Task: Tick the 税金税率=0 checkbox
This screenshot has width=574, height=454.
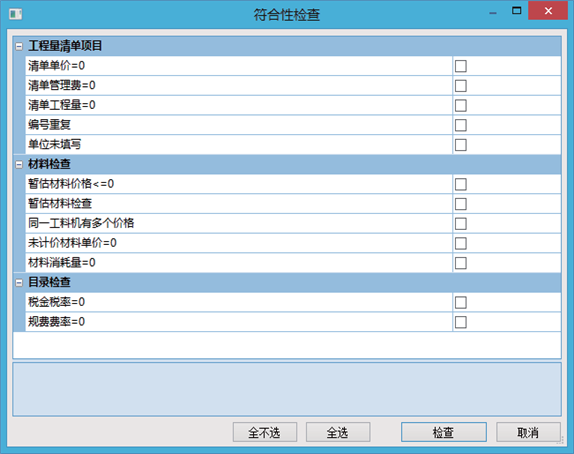Action: point(461,302)
